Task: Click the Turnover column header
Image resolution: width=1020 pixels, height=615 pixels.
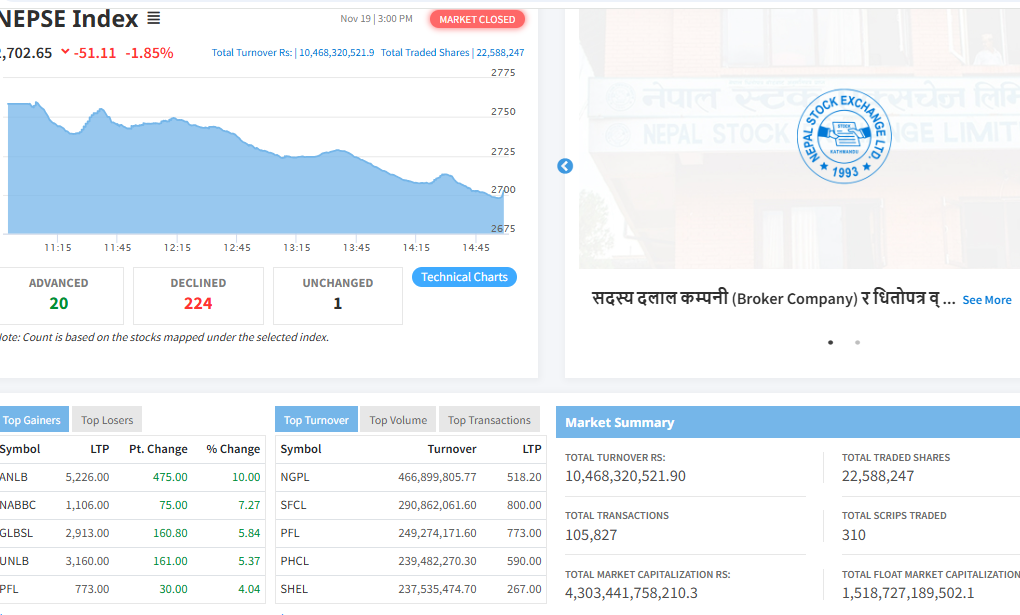Action: click(451, 449)
